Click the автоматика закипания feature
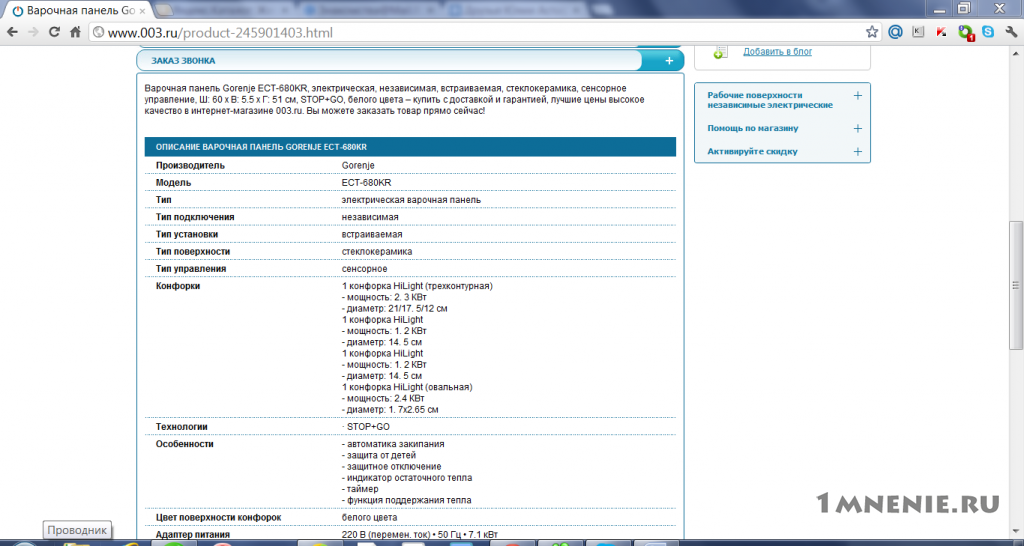1024x546 pixels. coord(393,444)
